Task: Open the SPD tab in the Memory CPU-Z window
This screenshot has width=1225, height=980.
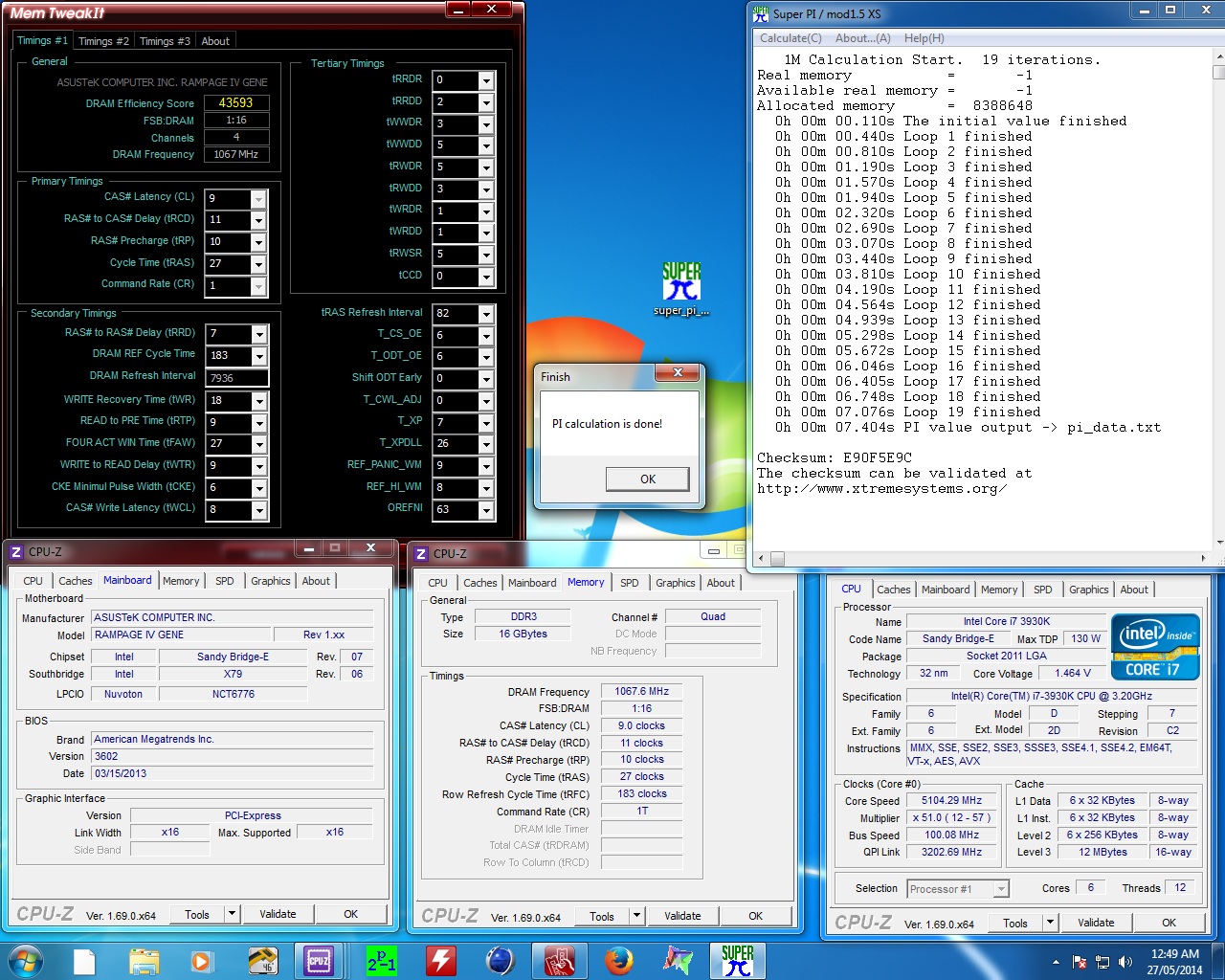Action: [x=629, y=583]
